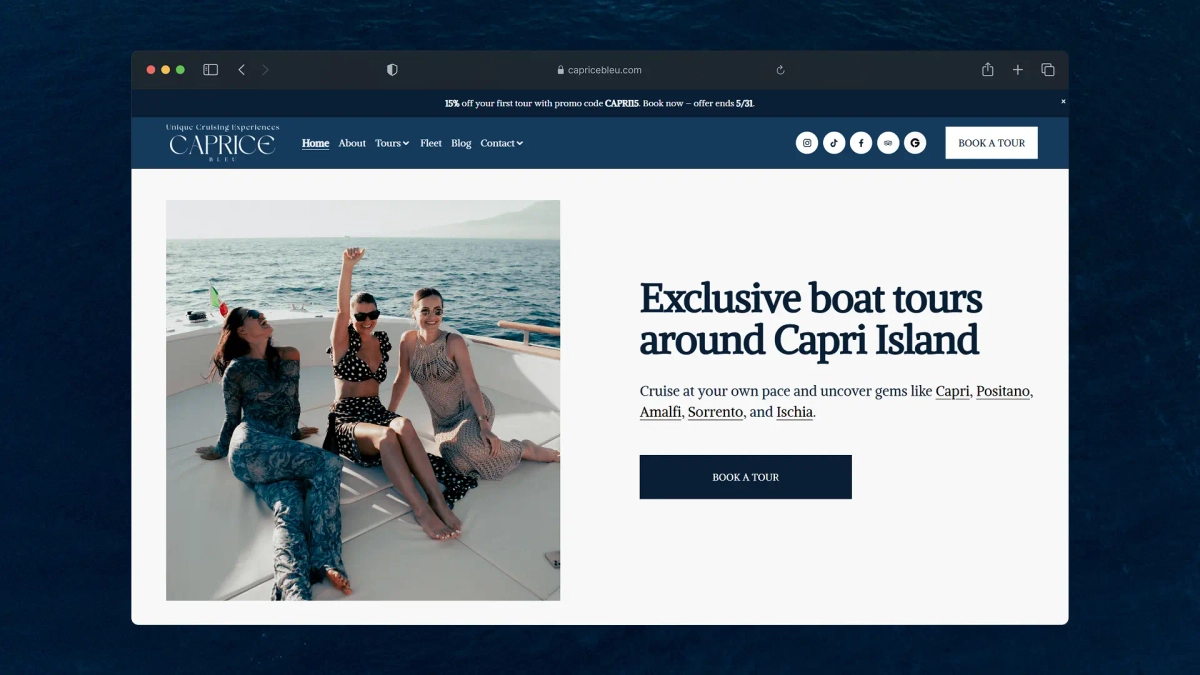The width and height of the screenshot is (1200, 675).
Task: Reload the page with the refresh icon
Action: (780, 70)
